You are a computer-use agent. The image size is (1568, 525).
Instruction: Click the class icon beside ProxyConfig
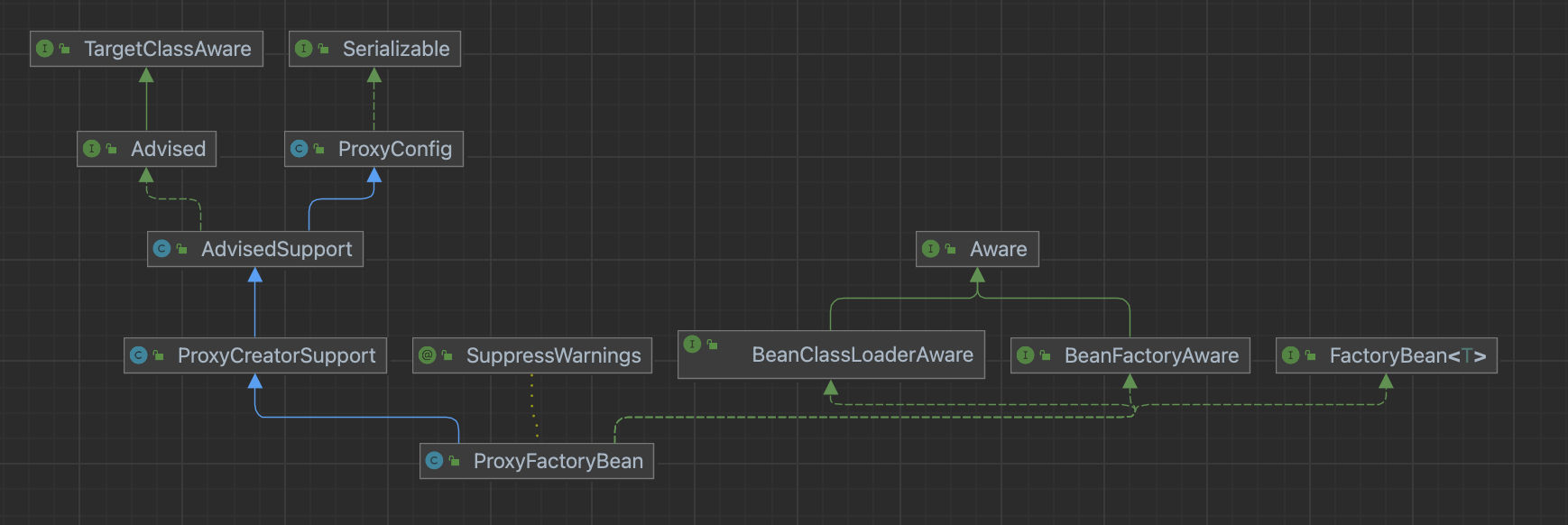[300, 149]
